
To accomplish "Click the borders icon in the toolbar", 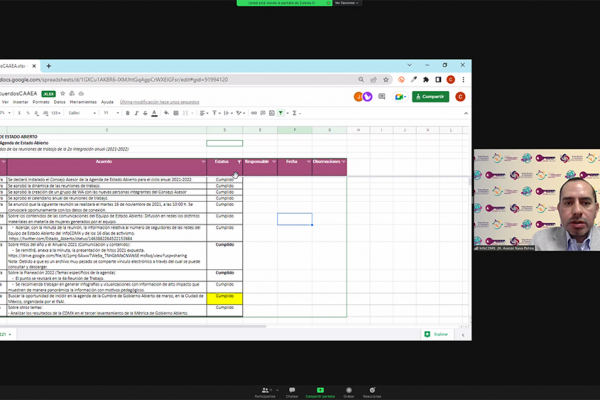I will (176, 113).
